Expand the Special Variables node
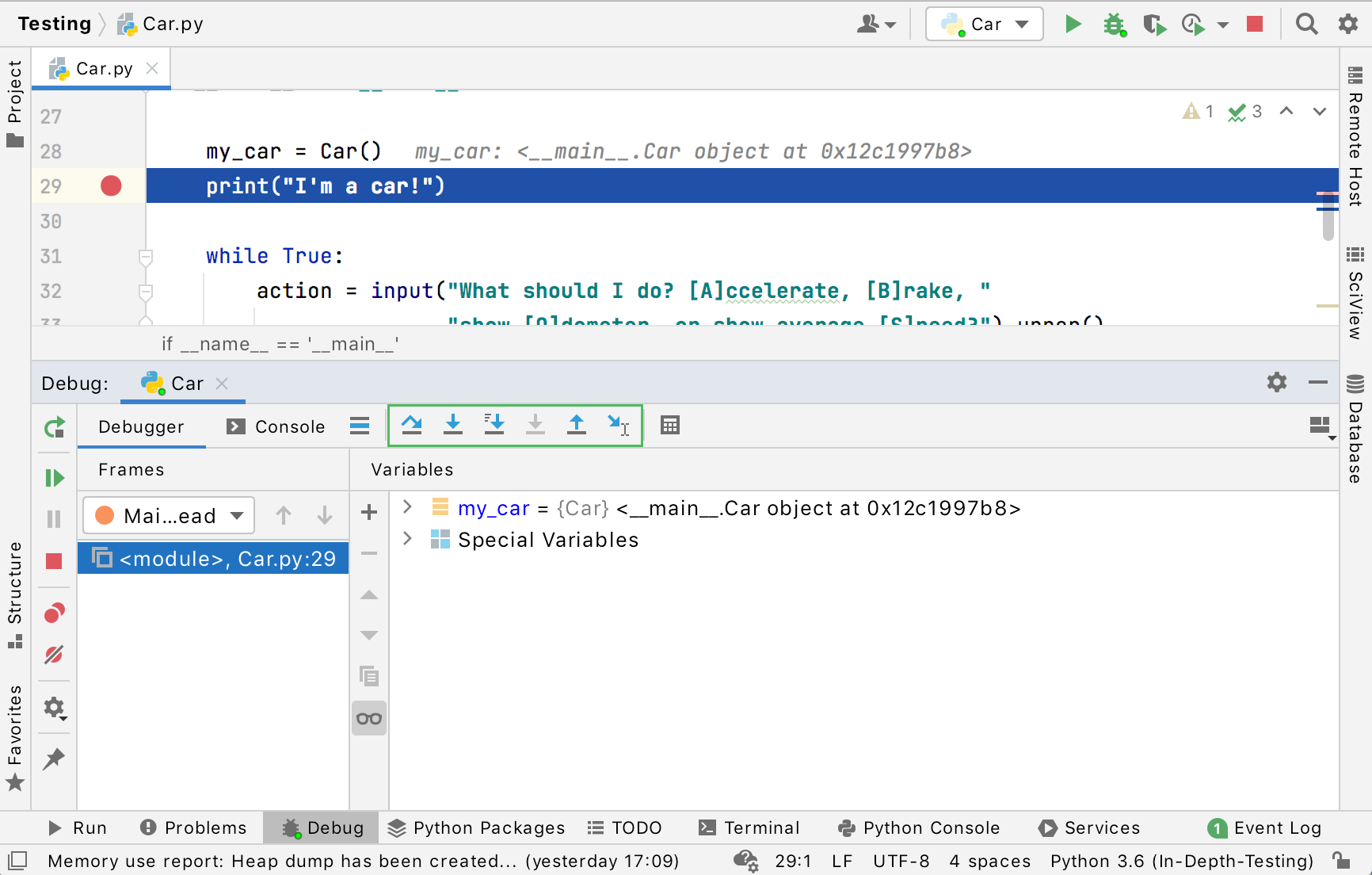Image resolution: width=1372 pixels, height=875 pixels. point(407,540)
